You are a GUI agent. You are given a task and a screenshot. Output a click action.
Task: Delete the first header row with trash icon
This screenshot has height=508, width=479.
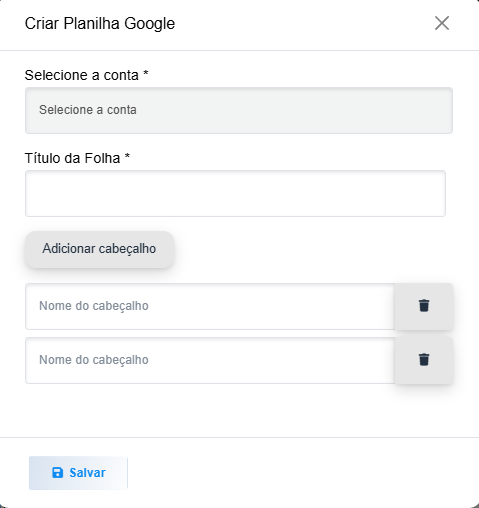[x=424, y=306]
